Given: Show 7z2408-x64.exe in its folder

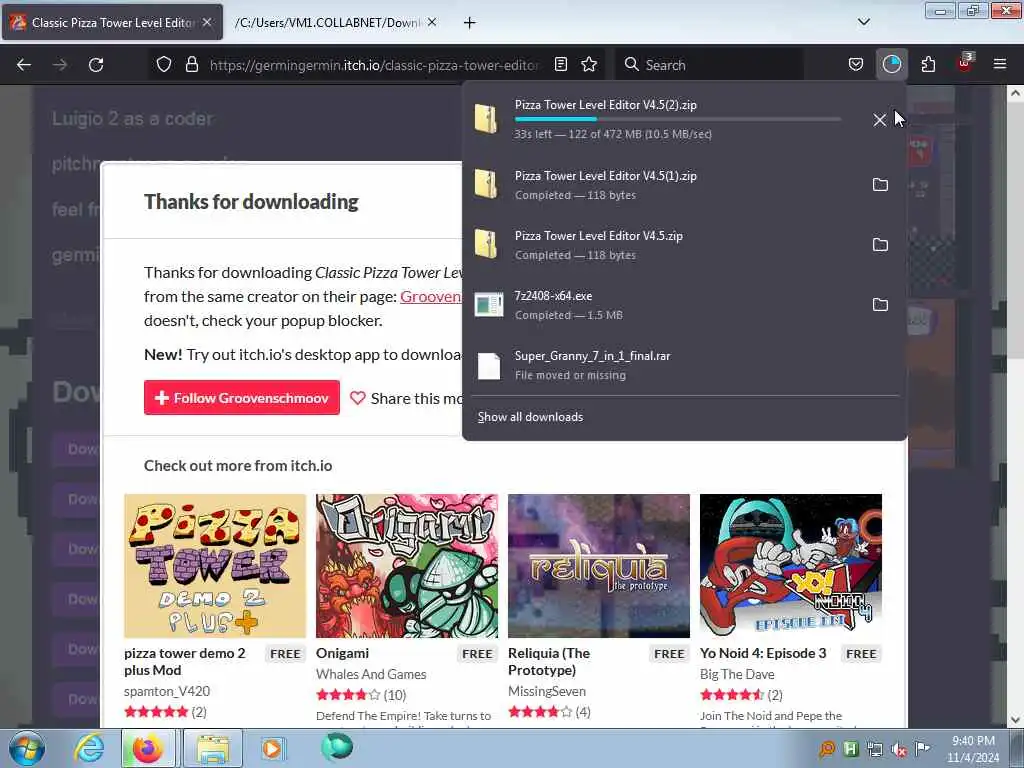Looking at the screenshot, I should [x=880, y=305].
